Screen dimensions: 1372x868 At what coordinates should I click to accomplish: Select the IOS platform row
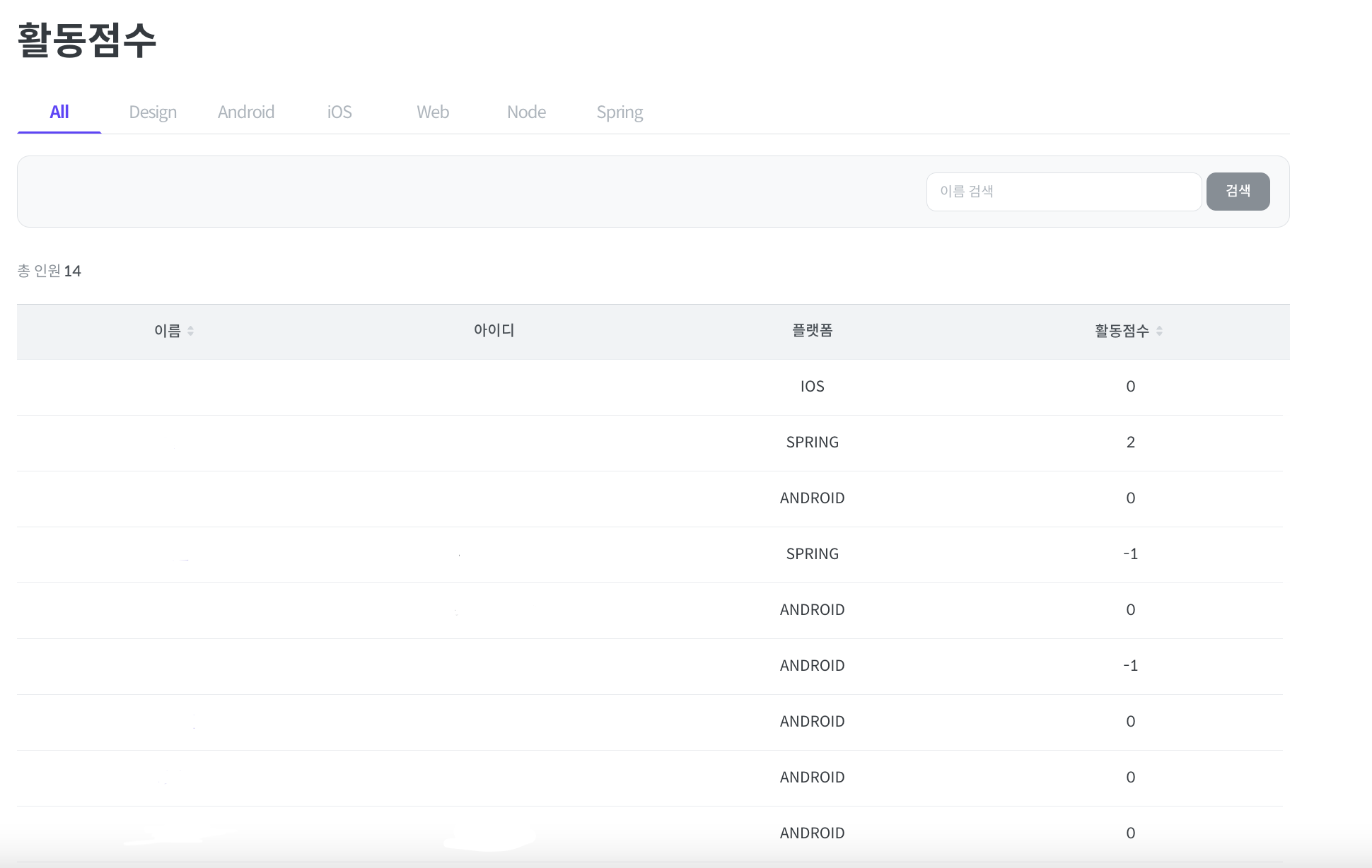coord(812,387)
